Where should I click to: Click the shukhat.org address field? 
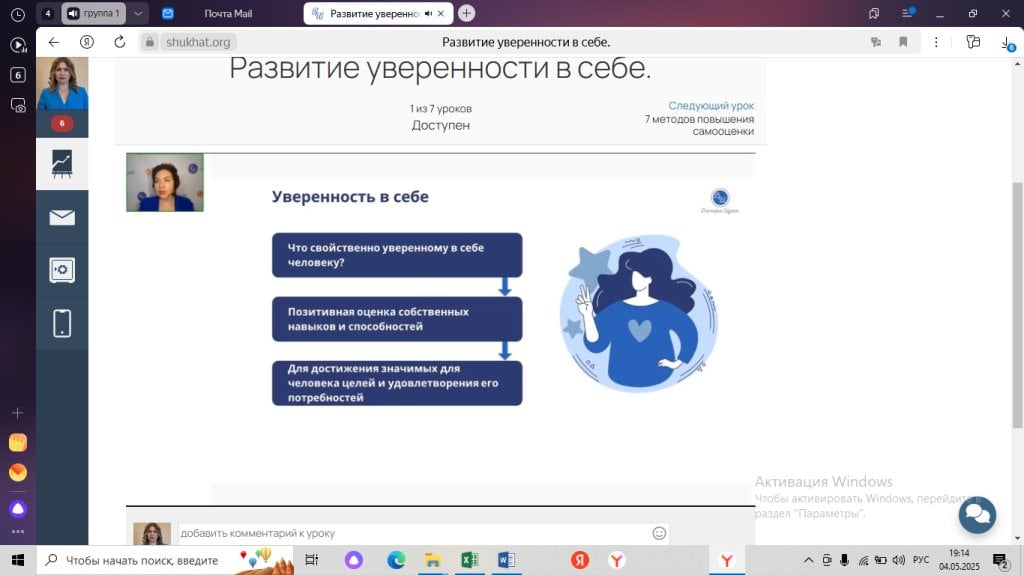(198, 42)
